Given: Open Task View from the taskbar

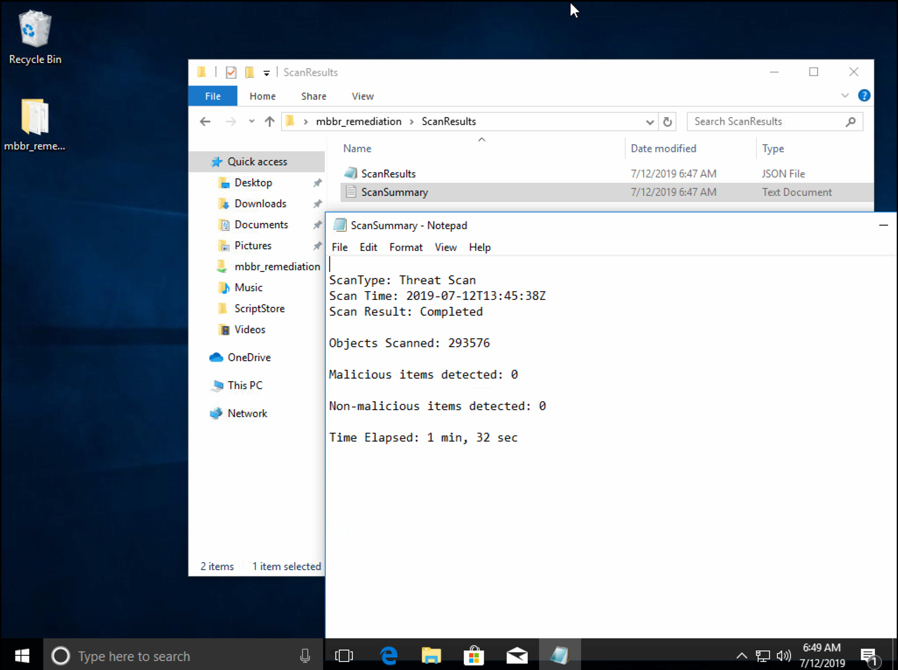Looking at the screenshot, I should pyautogui.click(x=344, y=656).
